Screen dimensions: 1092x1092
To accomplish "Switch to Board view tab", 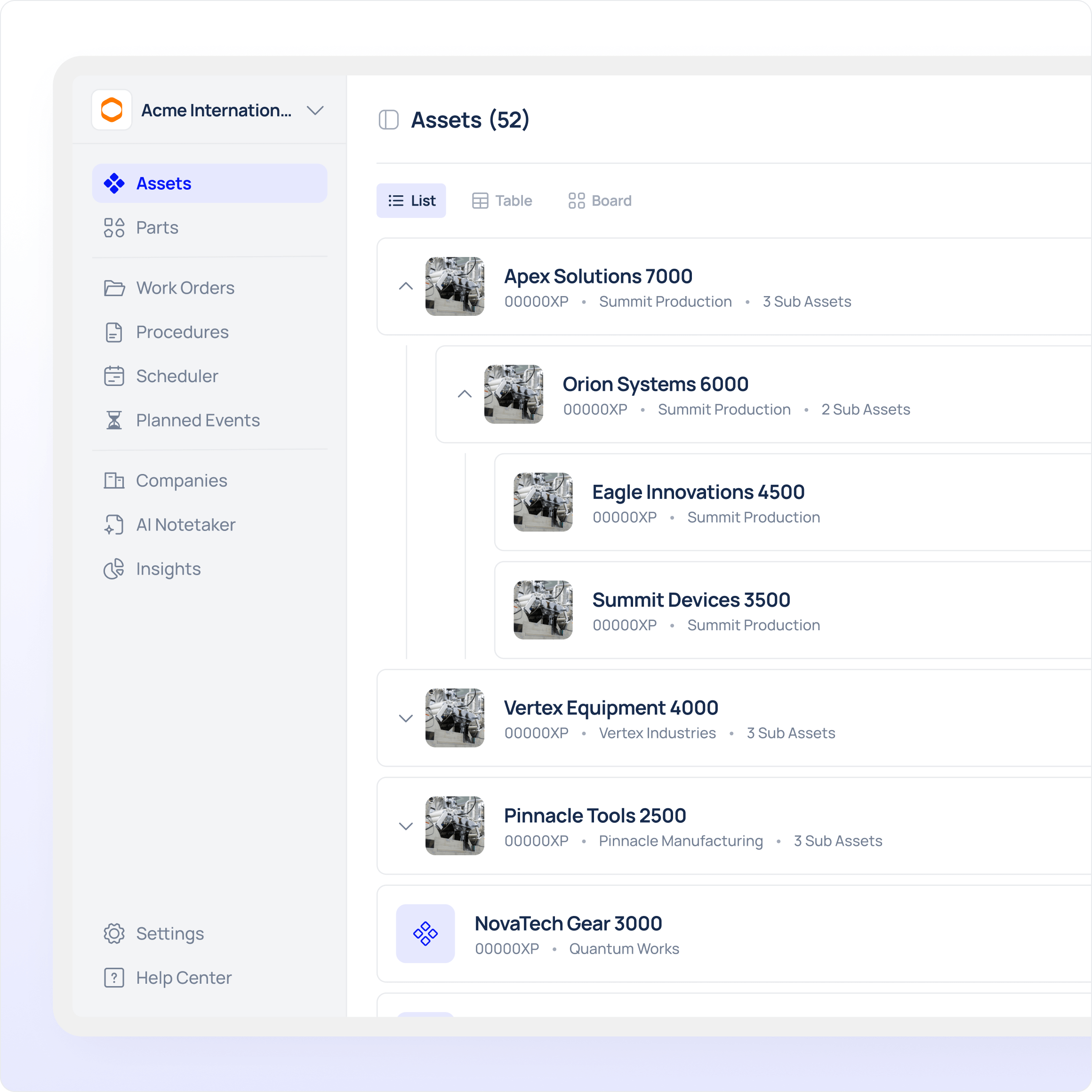I will [x=600, y=201].
